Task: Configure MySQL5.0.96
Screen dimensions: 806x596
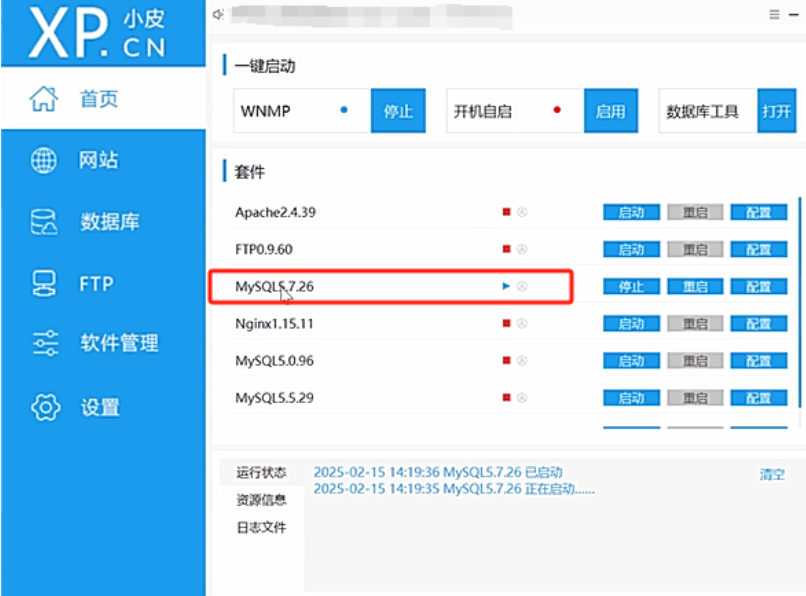Action: pyautogui.click(x=759, y=360)
